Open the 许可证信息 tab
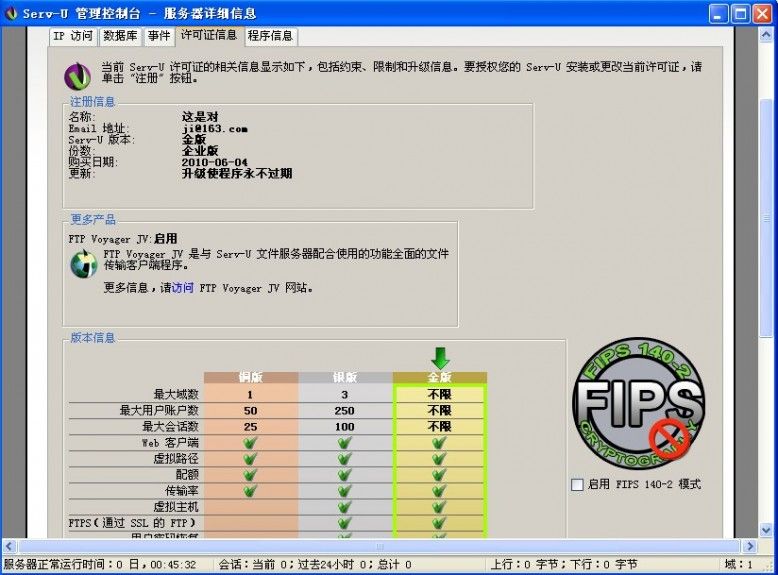 tap(209, 35)
